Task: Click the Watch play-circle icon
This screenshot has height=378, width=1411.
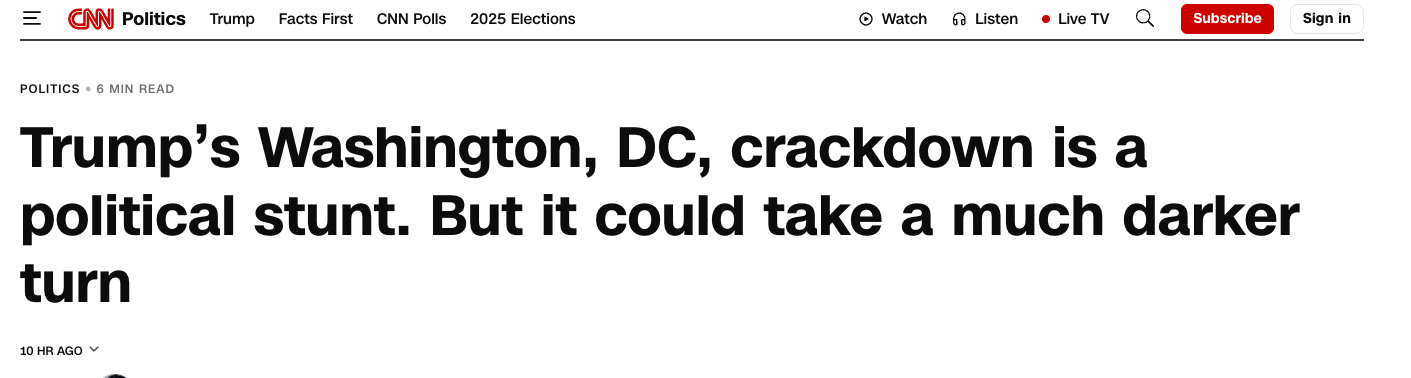Action: tap(866, 19)
